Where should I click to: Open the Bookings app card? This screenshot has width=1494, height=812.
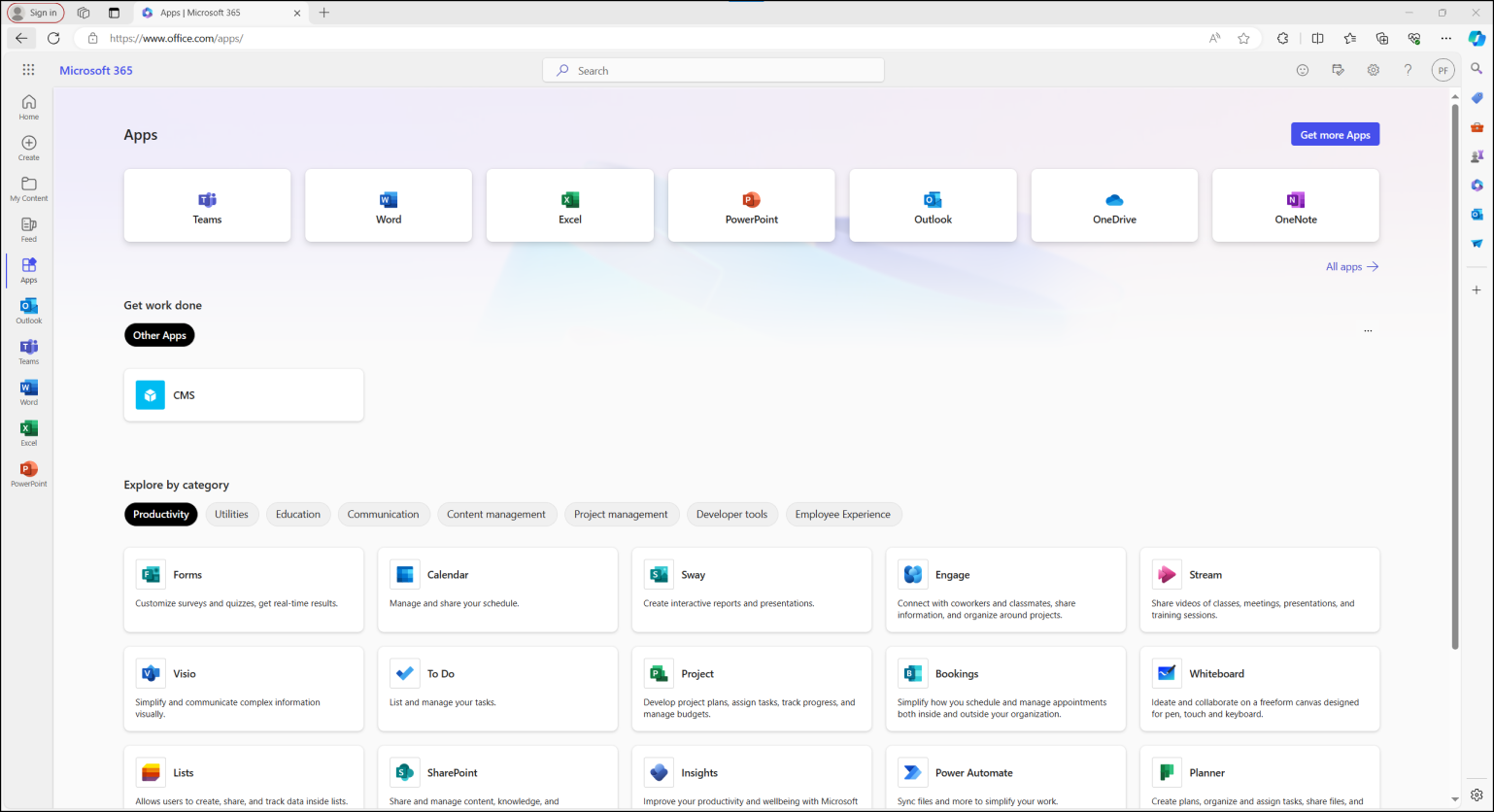tap(1005, 689)
